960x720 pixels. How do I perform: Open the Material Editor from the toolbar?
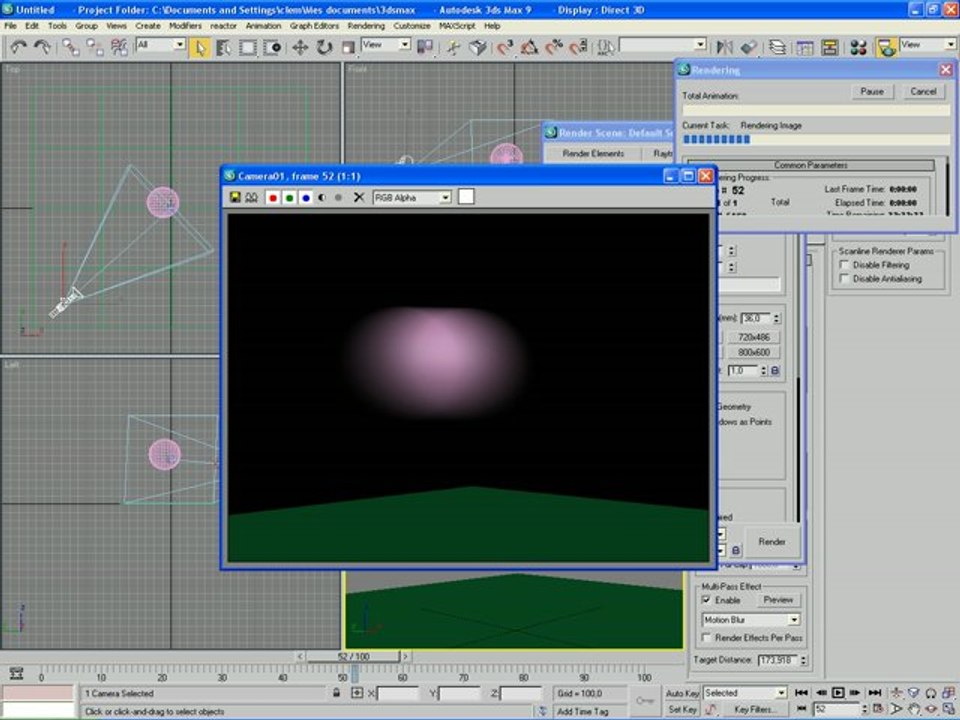click(x=857, y=47)
